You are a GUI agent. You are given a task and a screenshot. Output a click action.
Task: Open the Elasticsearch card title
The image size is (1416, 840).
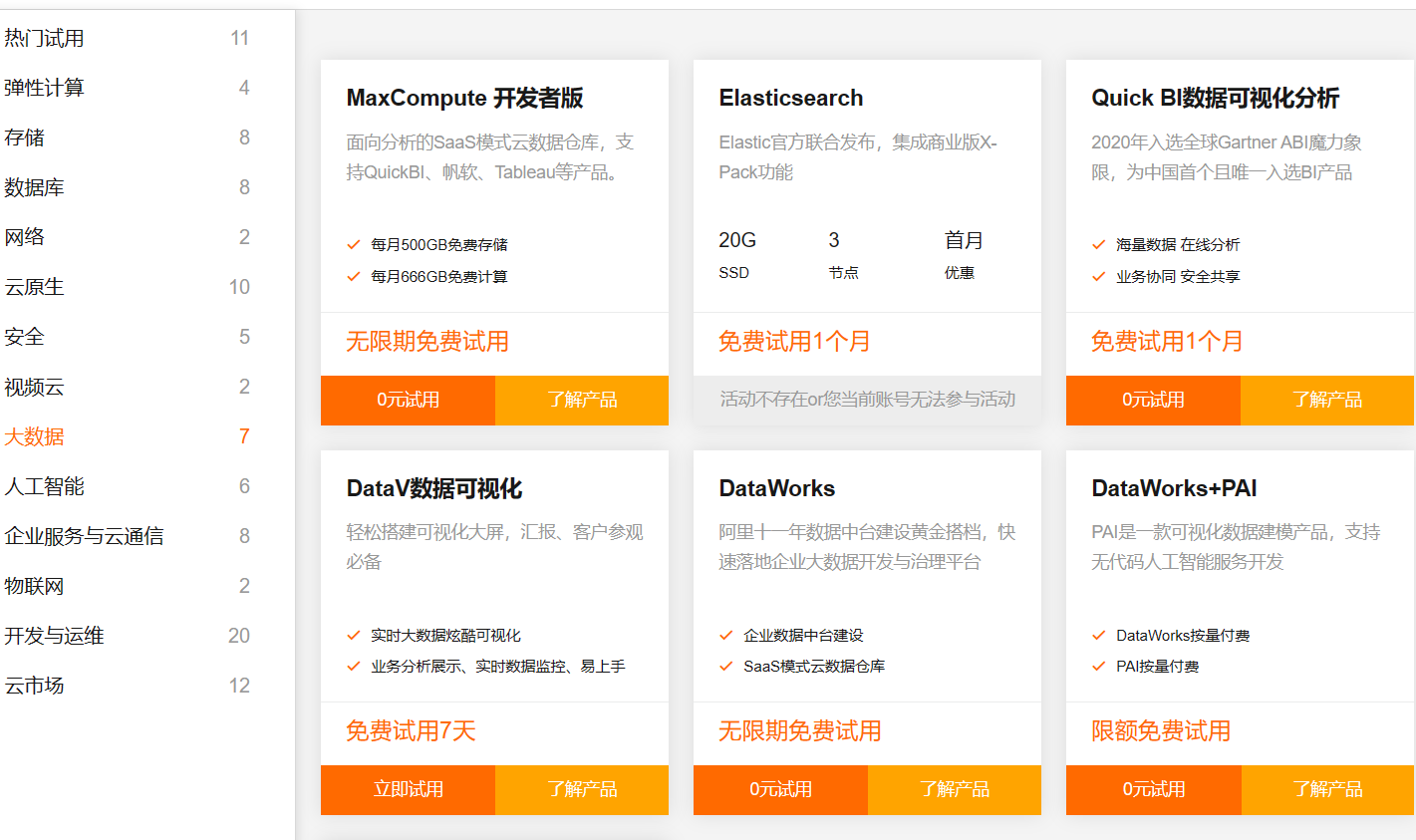point(791,98)
